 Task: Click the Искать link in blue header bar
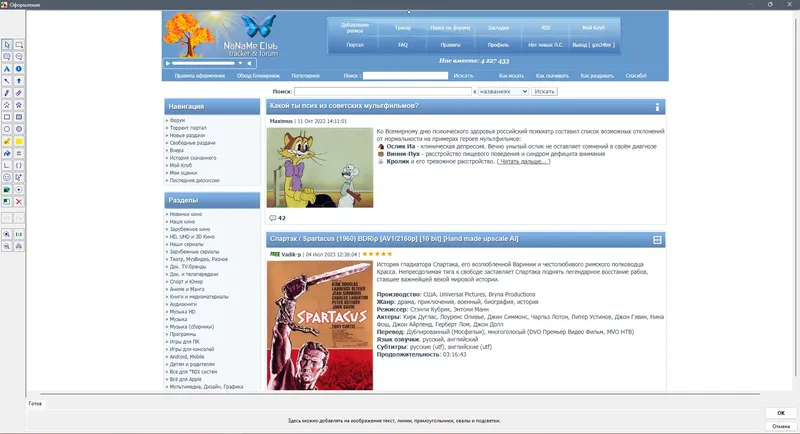(463, 75)
